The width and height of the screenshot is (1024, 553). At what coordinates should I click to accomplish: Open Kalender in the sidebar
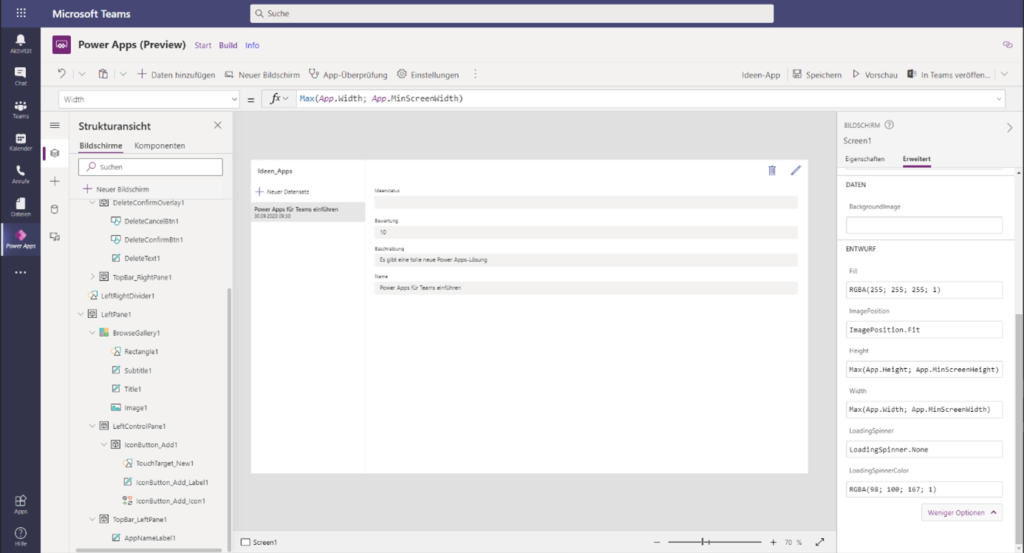[x=20, y=142]
